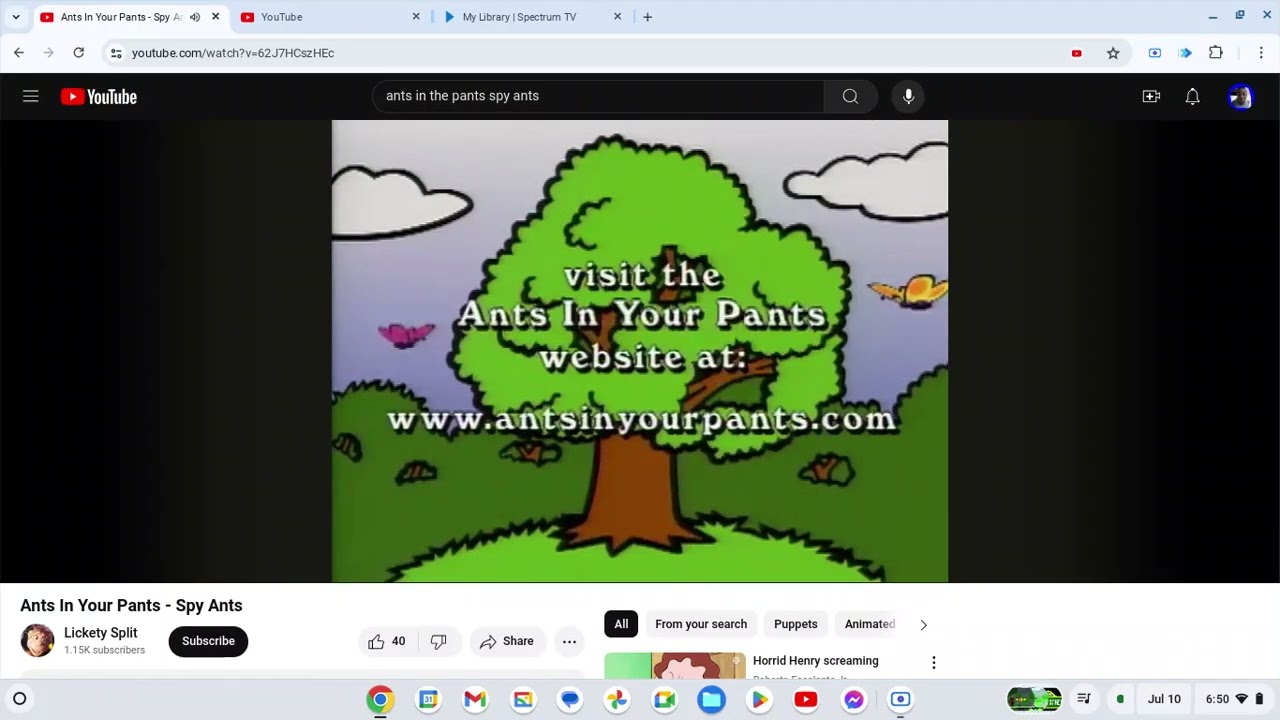This screenshot has width=1280, height=720.
Task: Open Horrid Henry screaming video title
Action: coord(816,661)
